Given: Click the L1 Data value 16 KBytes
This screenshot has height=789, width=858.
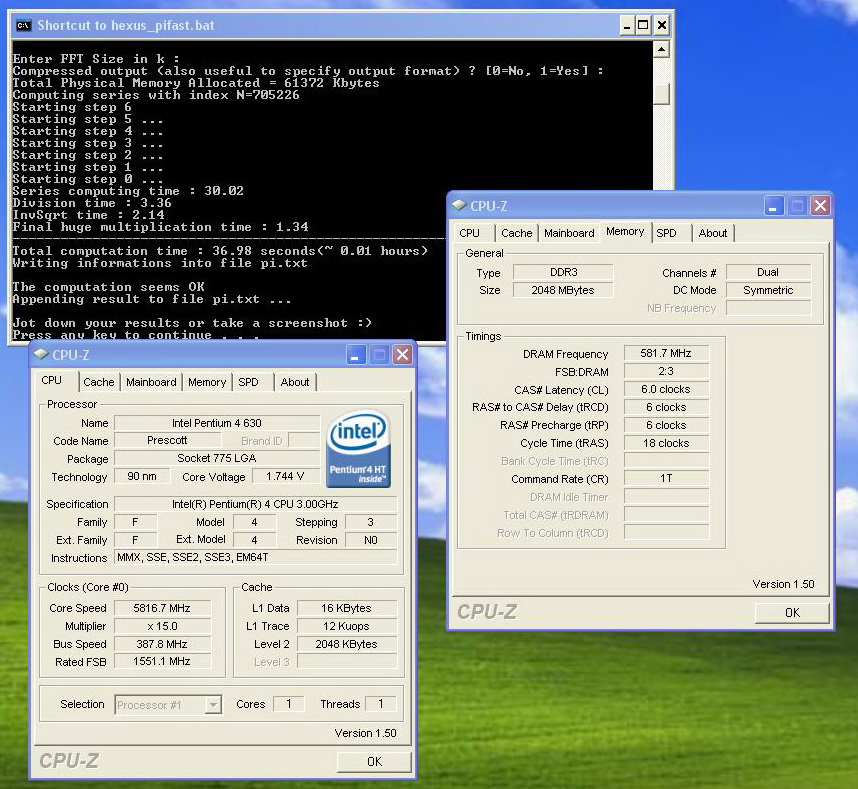Looking at the screenshot, I should (x=346, y=608).
